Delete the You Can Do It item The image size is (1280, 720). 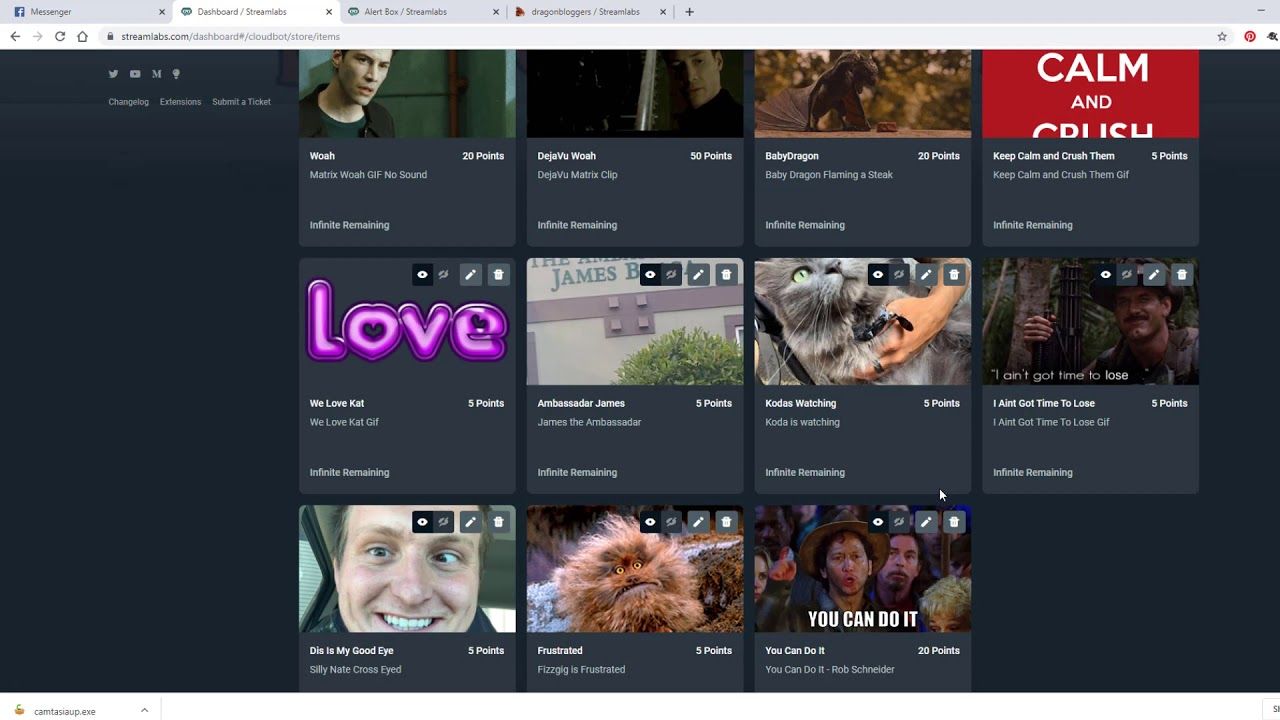(x=954, y=521)
